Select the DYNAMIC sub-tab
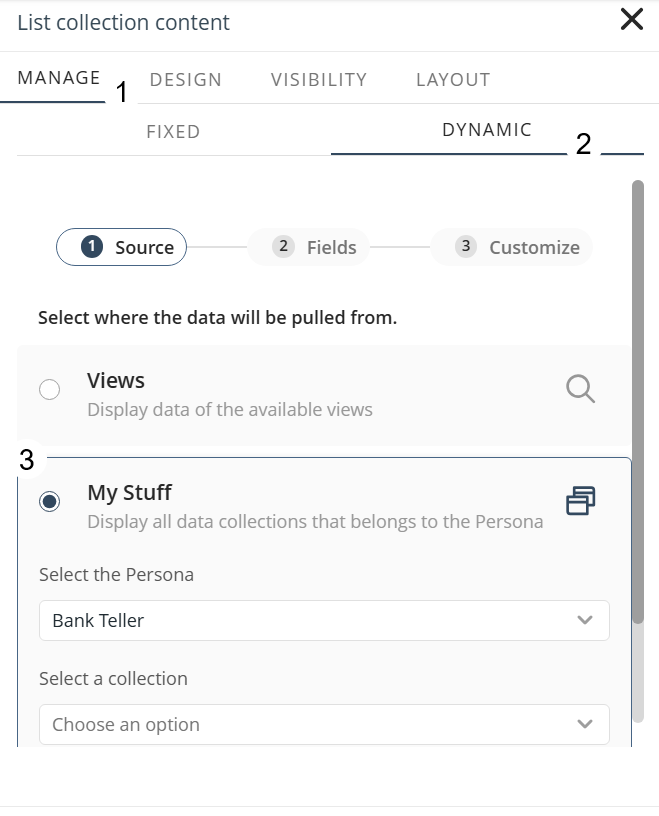 (487, 129)
